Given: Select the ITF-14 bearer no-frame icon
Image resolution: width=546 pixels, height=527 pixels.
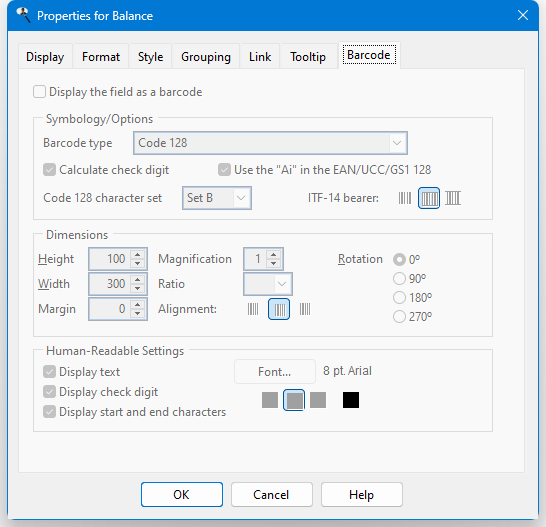Looking at the screenshot, I should click(405, 198).
